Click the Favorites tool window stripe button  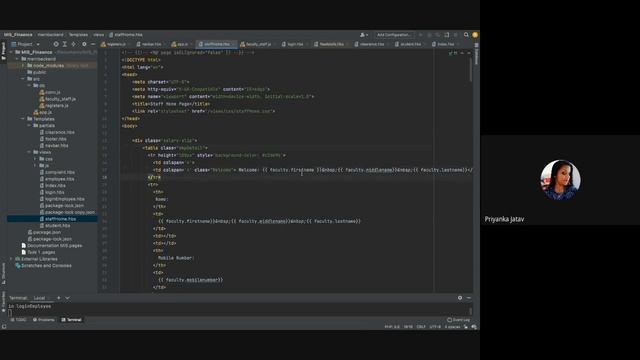pyautogui.click(x=3, y=301)
